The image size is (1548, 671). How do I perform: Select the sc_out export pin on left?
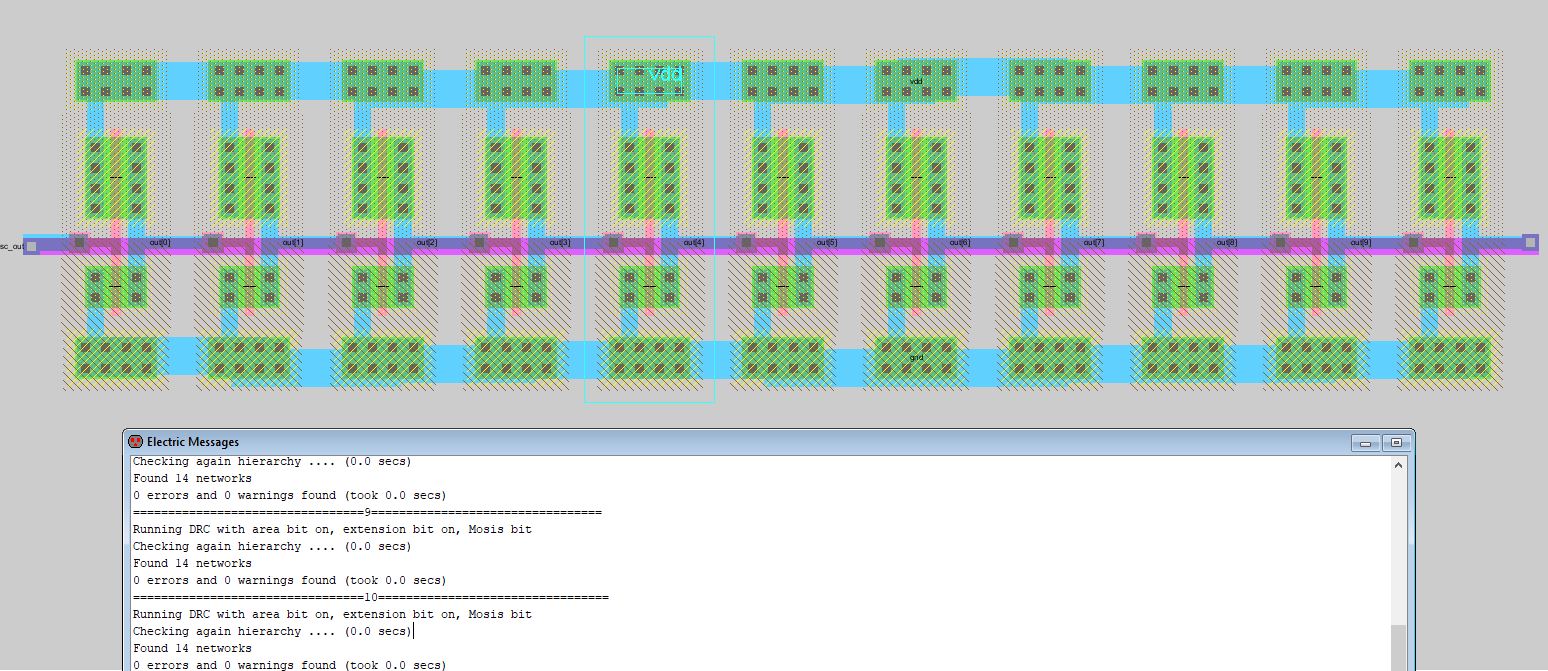pos(31,246)
